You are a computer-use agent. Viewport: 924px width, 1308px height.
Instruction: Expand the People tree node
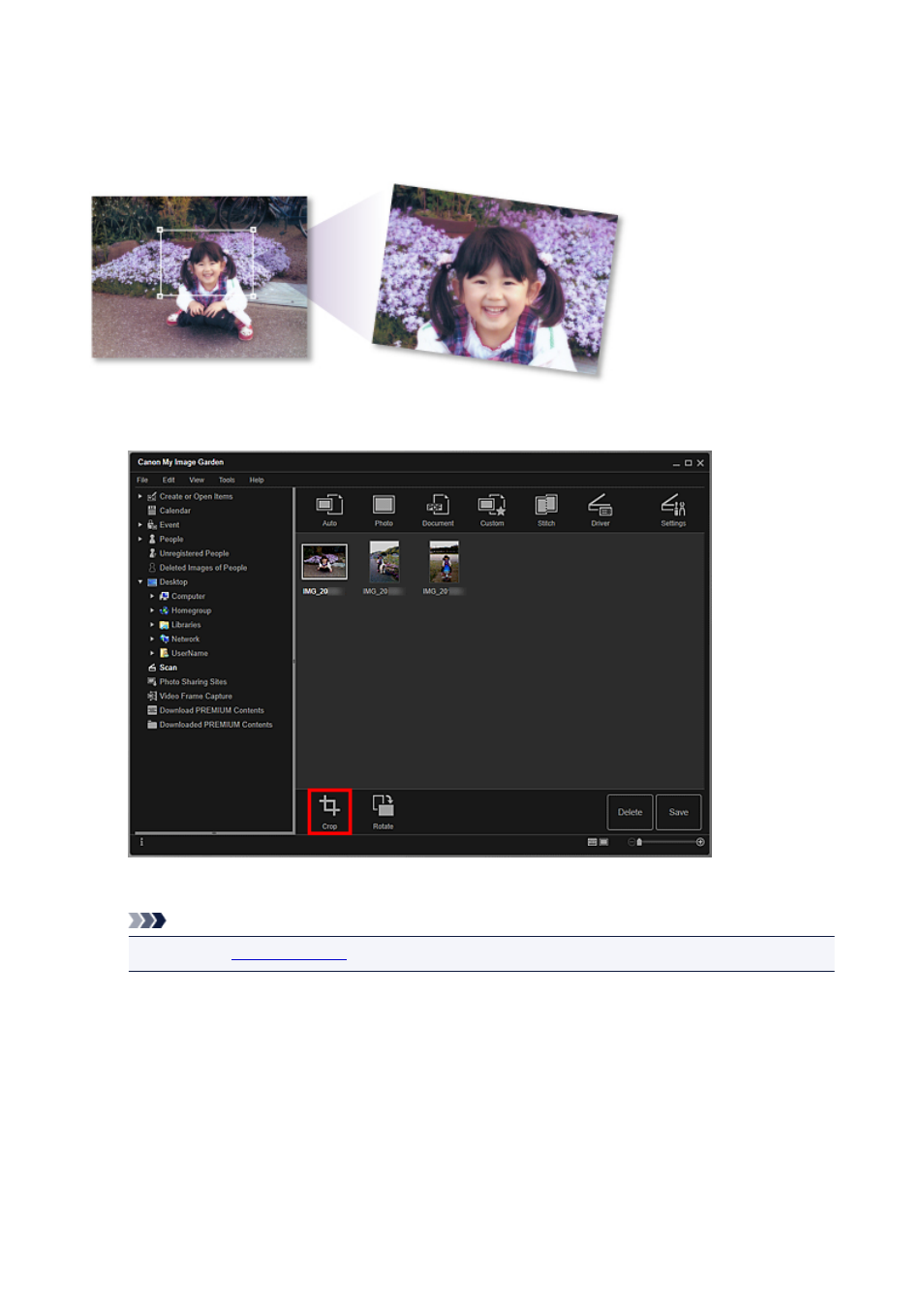pyautogui.click(x=140, y=539)
